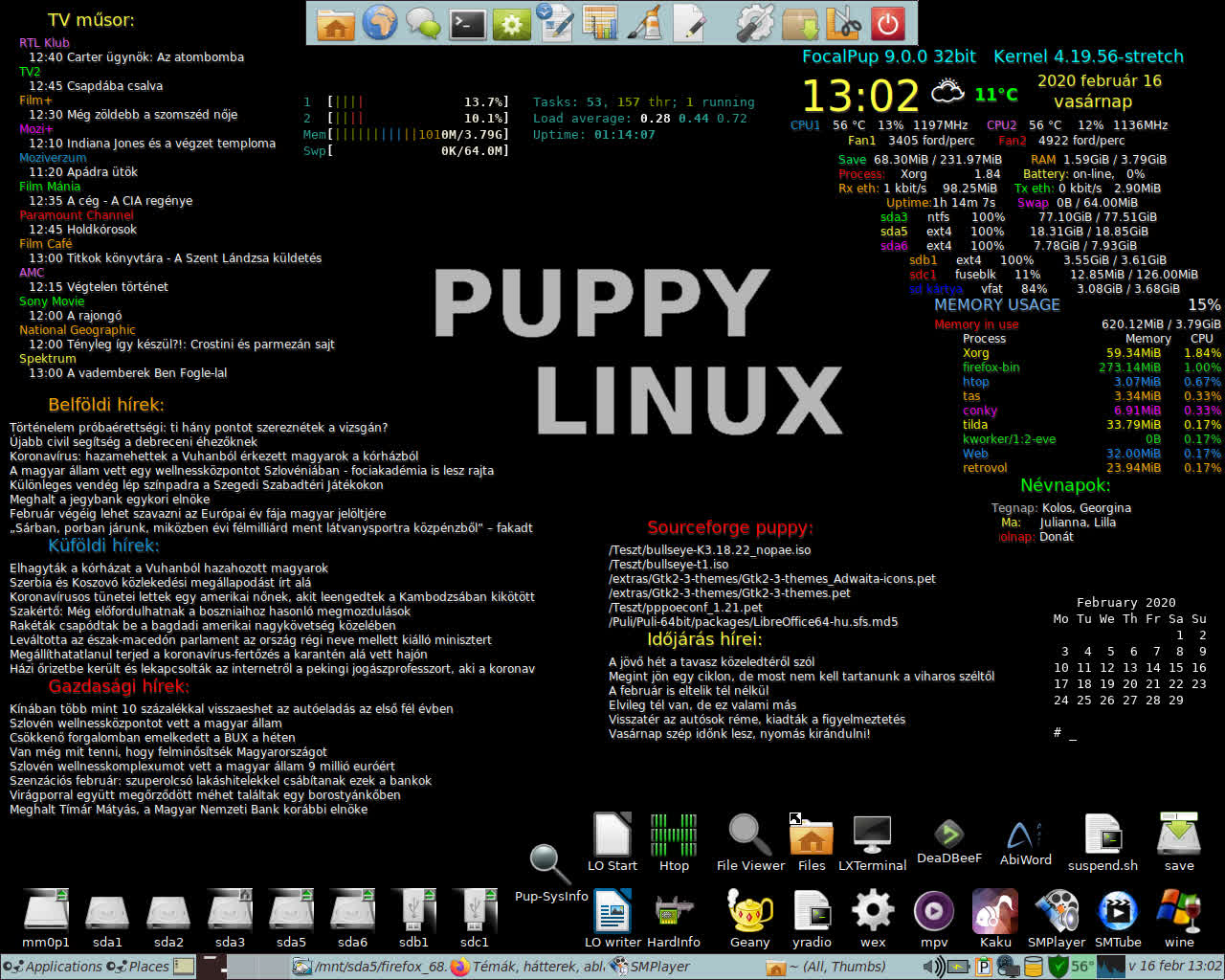Open the sdc1 USB drive icon

tap(475, 920)
